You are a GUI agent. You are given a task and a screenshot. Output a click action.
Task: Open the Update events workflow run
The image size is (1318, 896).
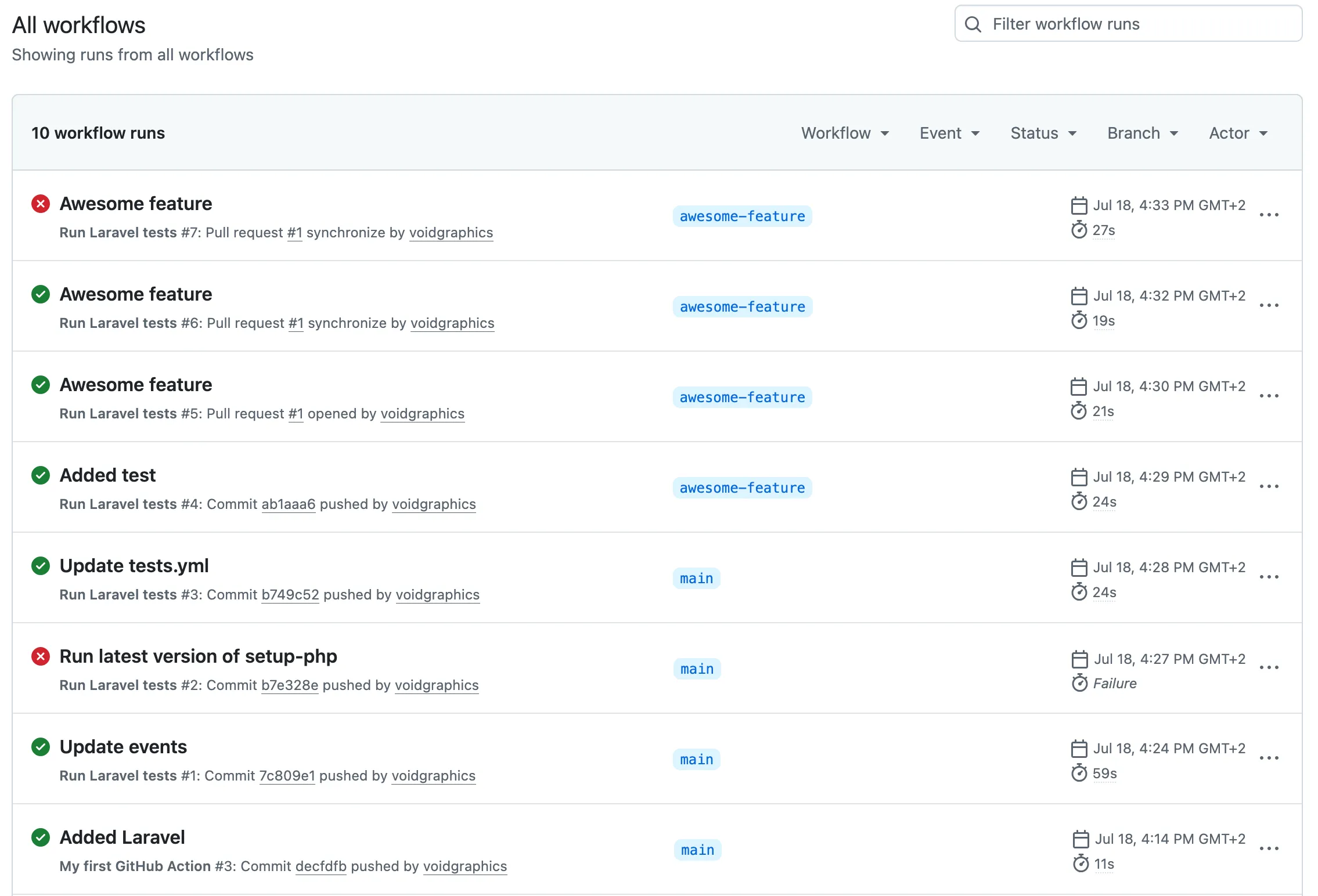(123, 747)
